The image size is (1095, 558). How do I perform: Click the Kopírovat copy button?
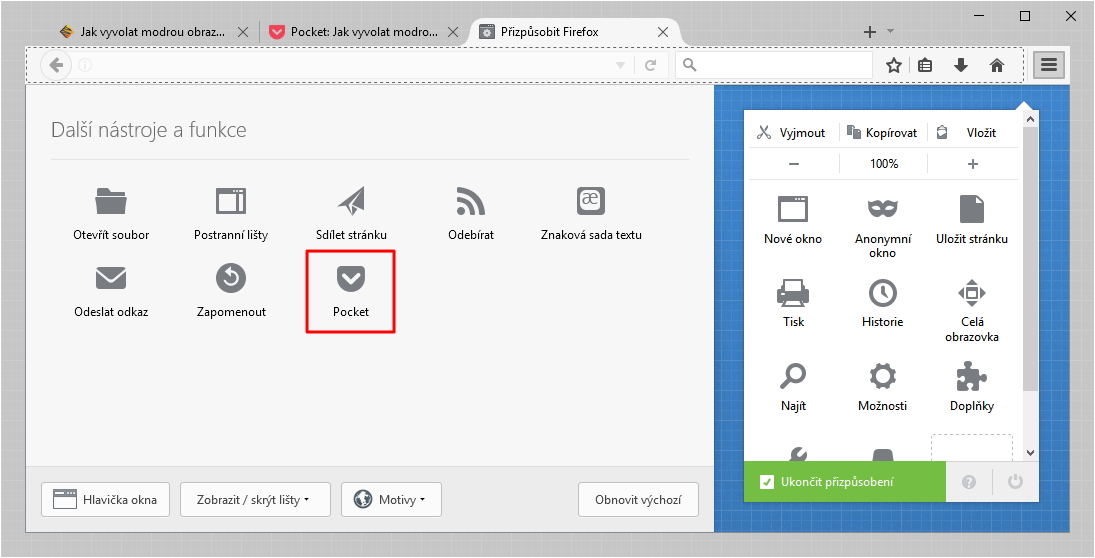tap(882, 133)
